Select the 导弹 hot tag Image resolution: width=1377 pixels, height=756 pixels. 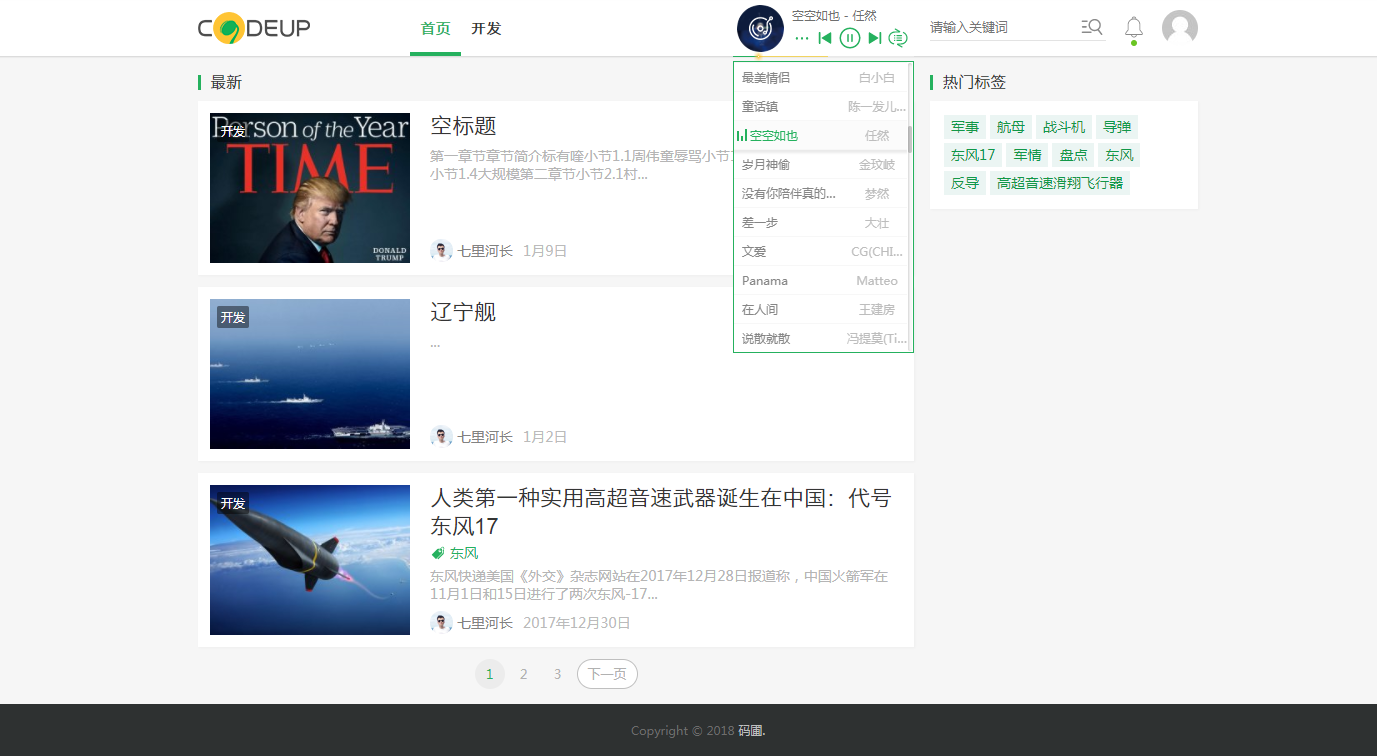click(1117, 127)
